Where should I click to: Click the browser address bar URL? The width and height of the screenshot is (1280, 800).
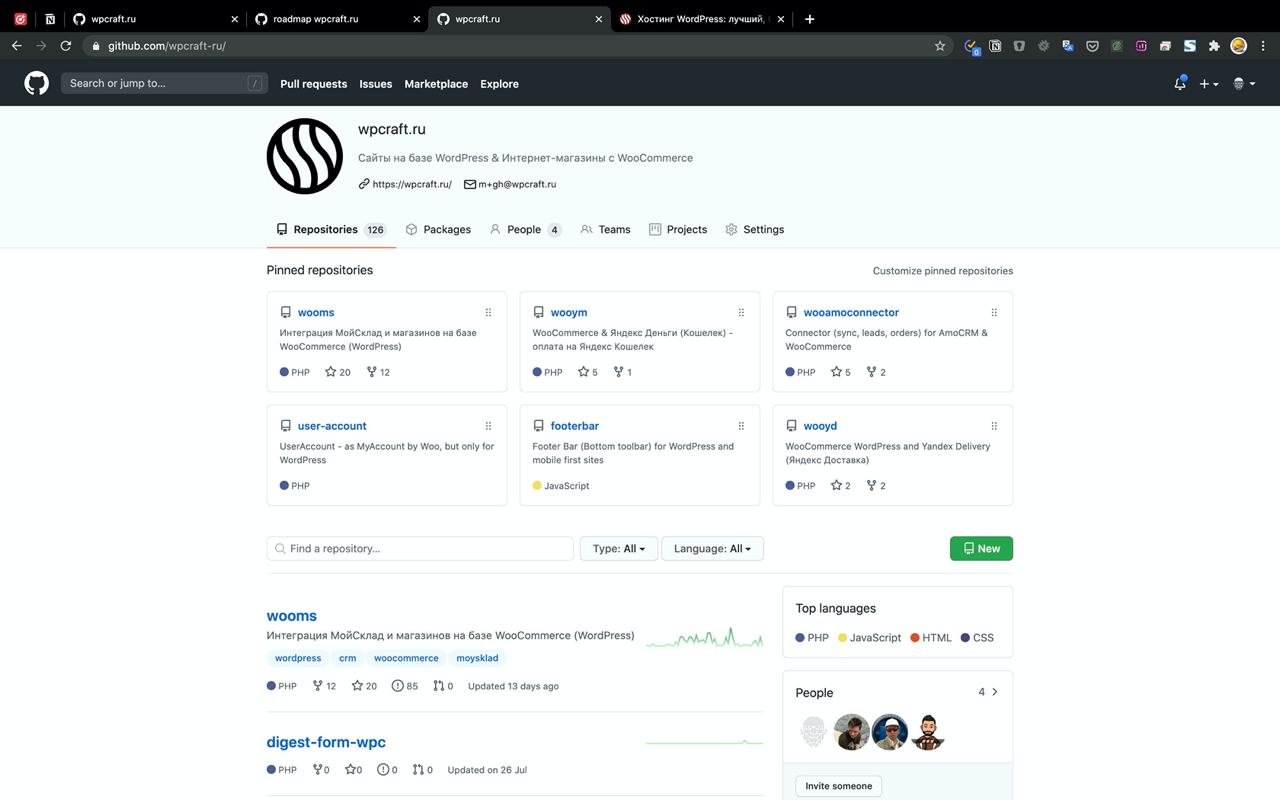point(167,46)
